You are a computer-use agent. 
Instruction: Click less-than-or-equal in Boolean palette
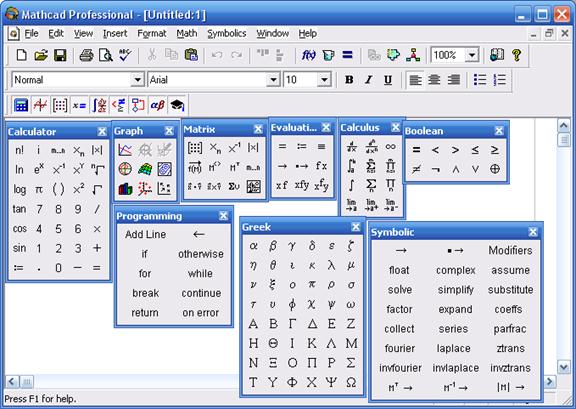pos(475,150)
